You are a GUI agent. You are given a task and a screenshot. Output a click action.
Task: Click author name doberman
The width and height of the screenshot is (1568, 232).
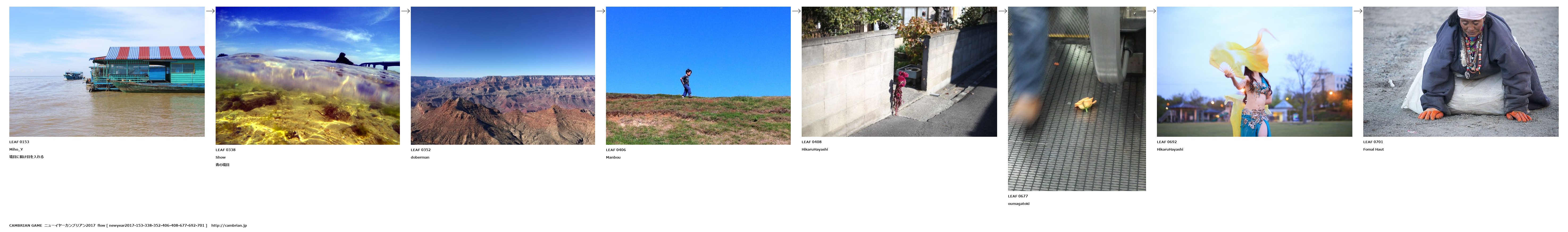[420, 157]
